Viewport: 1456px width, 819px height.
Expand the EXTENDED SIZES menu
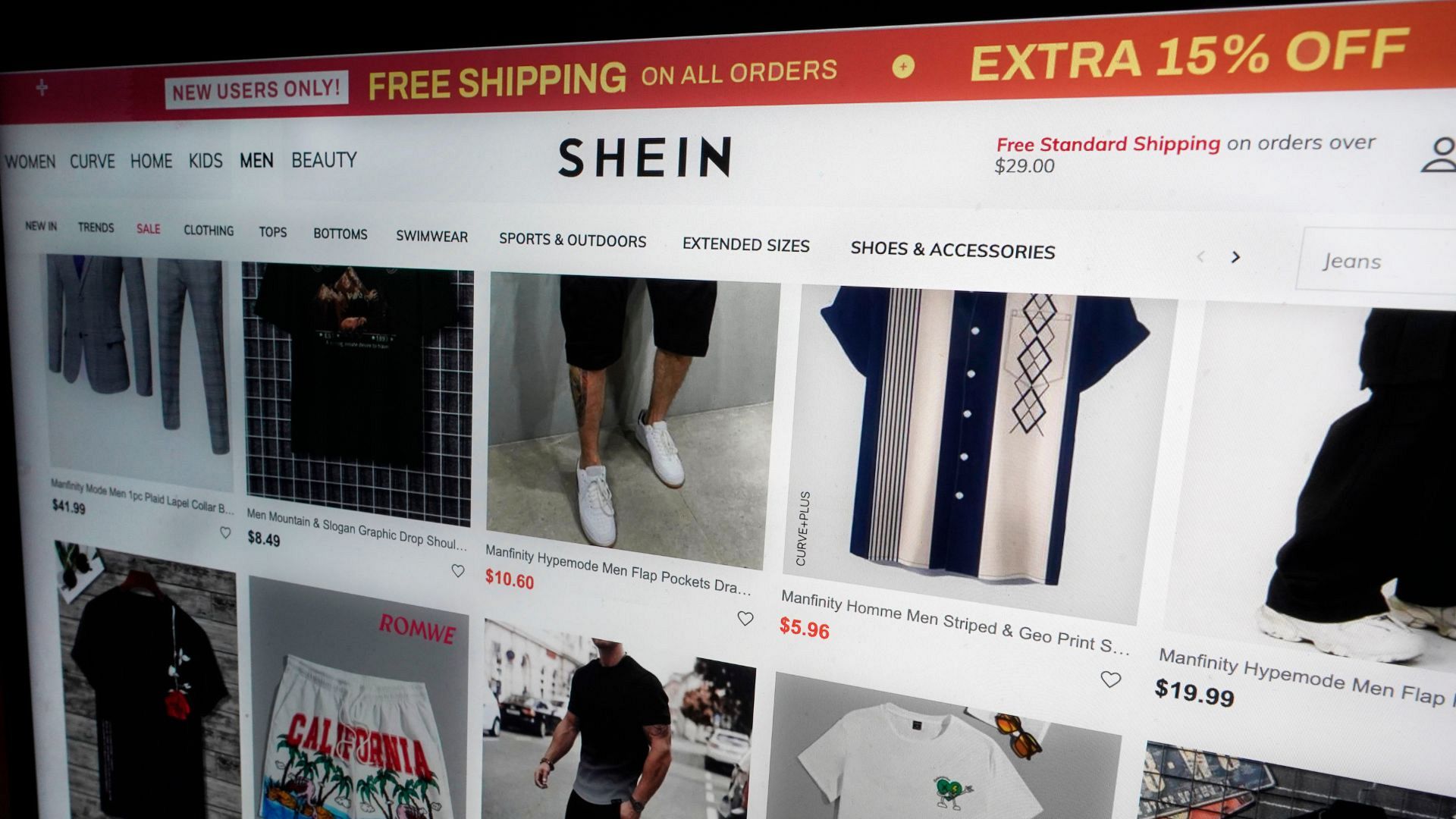tap(745, 244)
